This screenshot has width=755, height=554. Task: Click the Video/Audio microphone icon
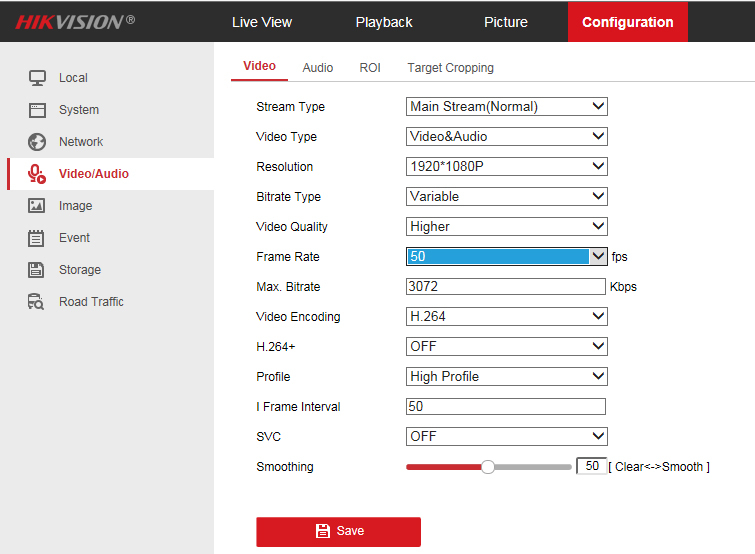[37, 174]
